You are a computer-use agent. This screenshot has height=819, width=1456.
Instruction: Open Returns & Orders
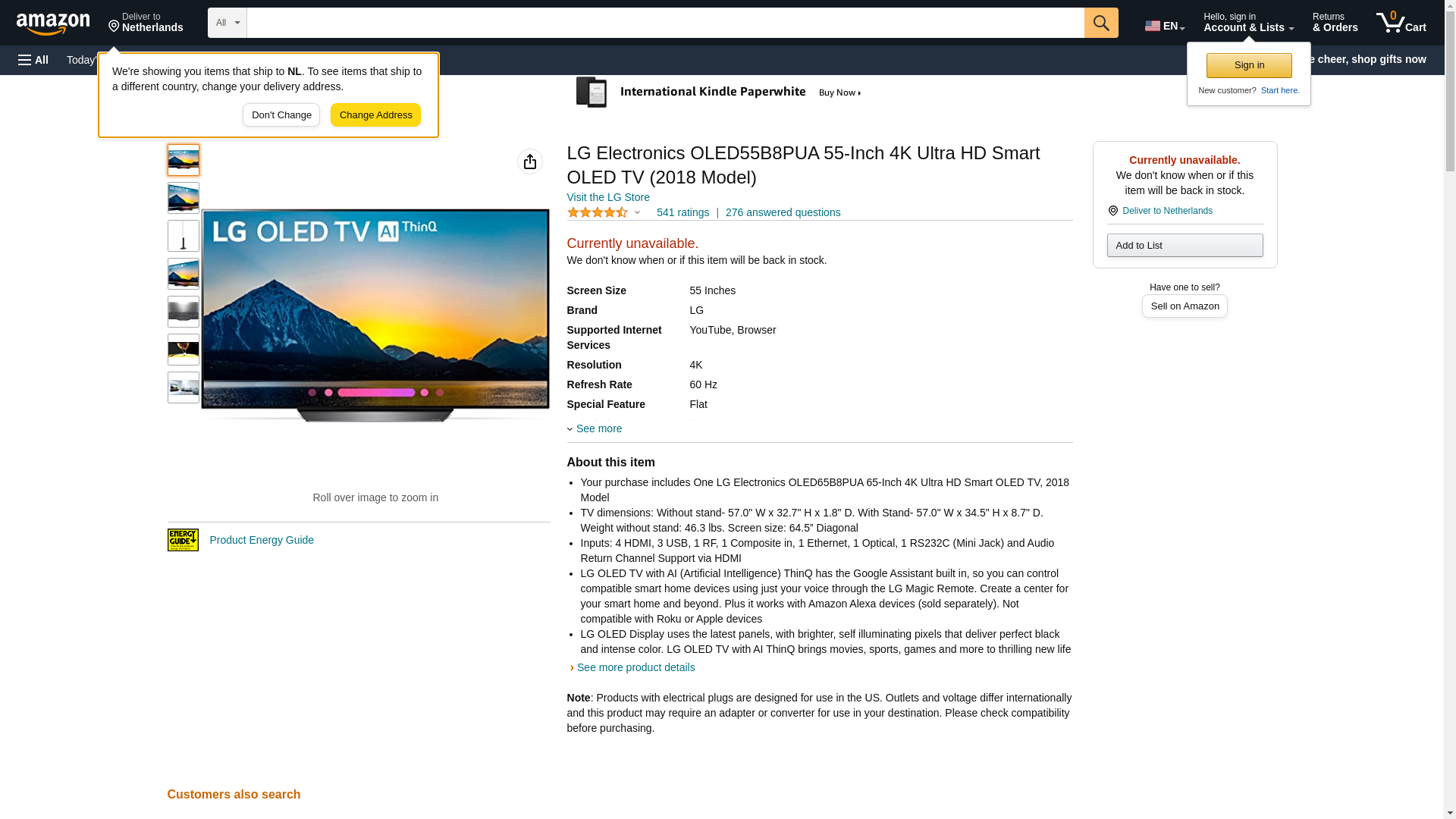(1335, 23)
